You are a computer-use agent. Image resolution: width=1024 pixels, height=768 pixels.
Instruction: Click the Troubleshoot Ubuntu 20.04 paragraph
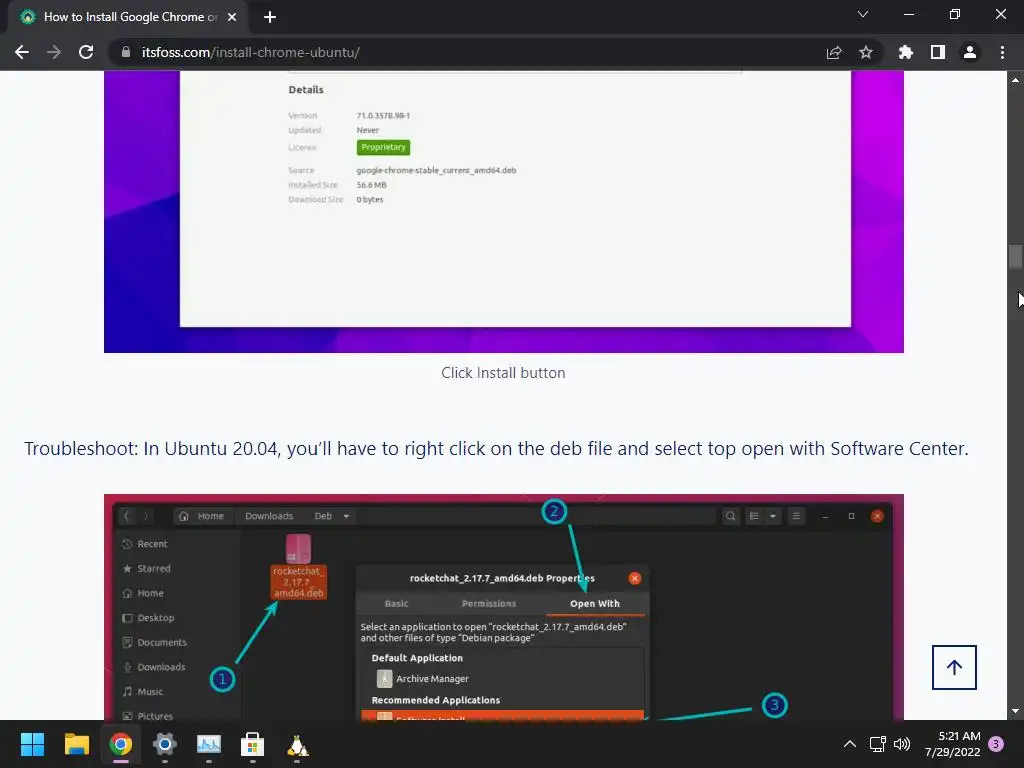click(496, 449)
